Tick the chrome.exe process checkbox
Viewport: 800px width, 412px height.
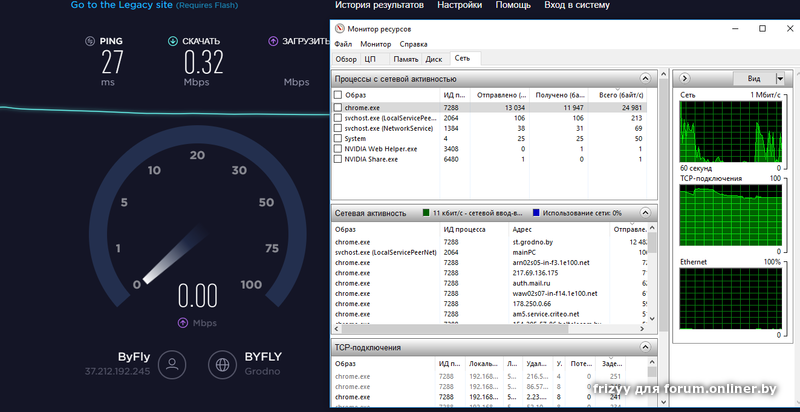[x=338, y=107]
